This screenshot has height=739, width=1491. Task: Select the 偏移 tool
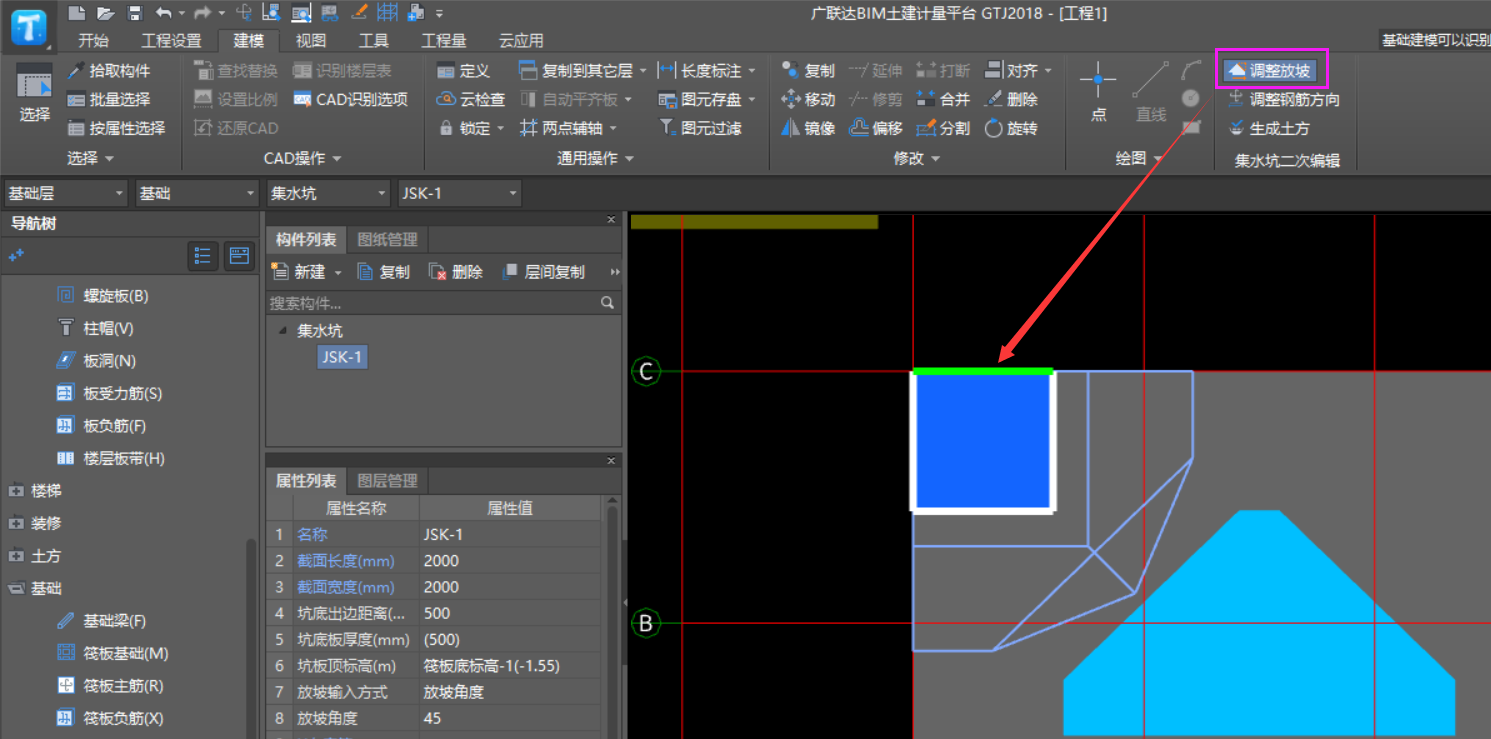click(876, 128)
